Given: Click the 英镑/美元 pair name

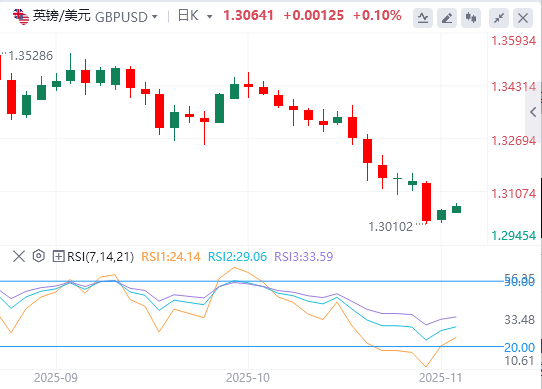Looking at the screenshot, I should coord(62,16).
